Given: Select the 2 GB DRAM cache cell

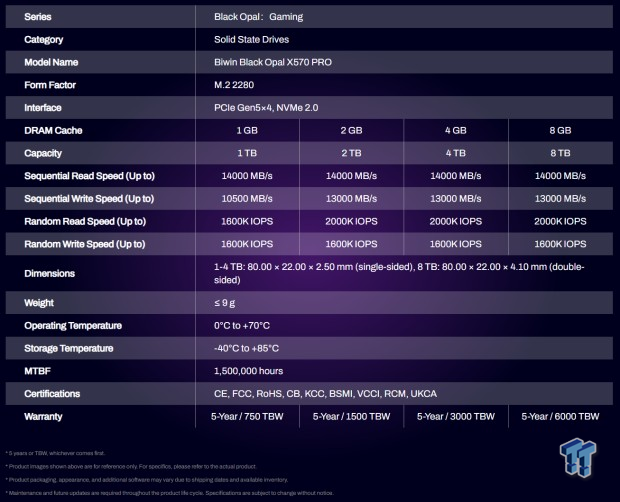Looking at the screenshot, I should [x=352, y=130].
